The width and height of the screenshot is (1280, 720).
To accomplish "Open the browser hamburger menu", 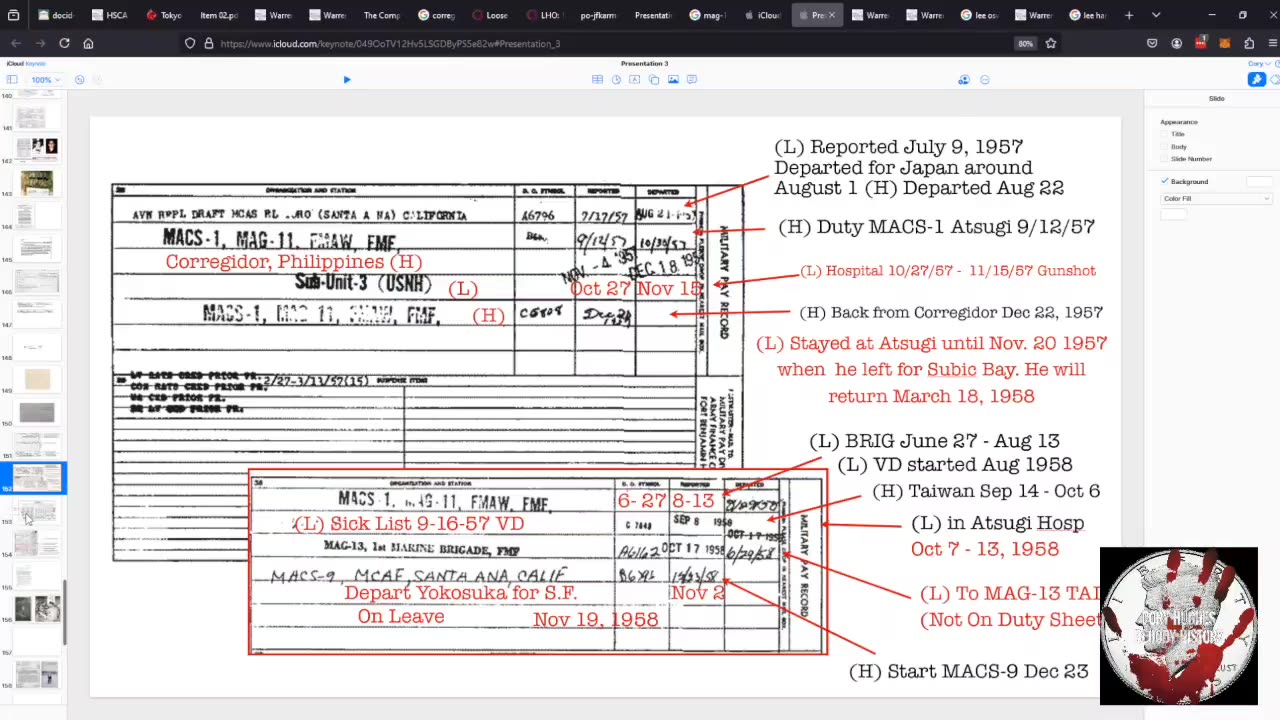I will (x=1272, y=43).
